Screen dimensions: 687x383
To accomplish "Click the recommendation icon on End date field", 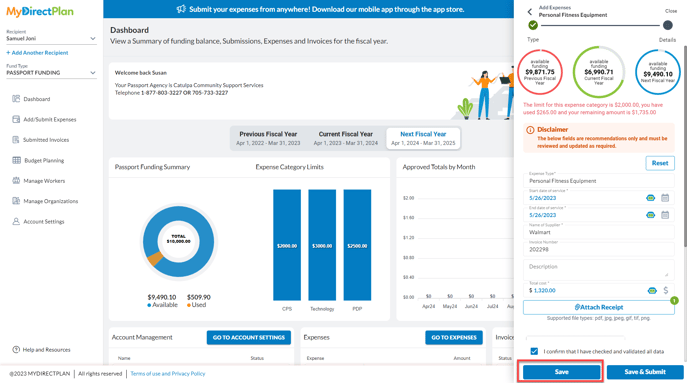I will coord(651,215).
